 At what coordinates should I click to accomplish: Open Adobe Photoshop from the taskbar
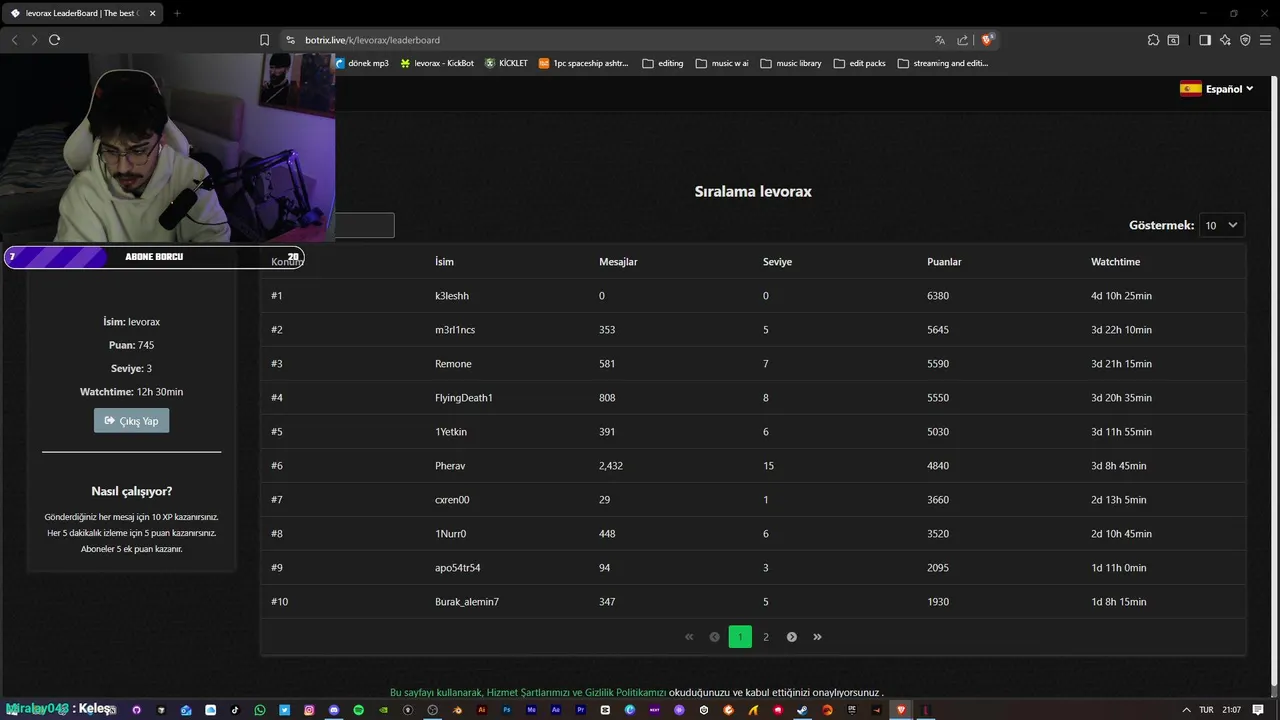tap(507, 710)
